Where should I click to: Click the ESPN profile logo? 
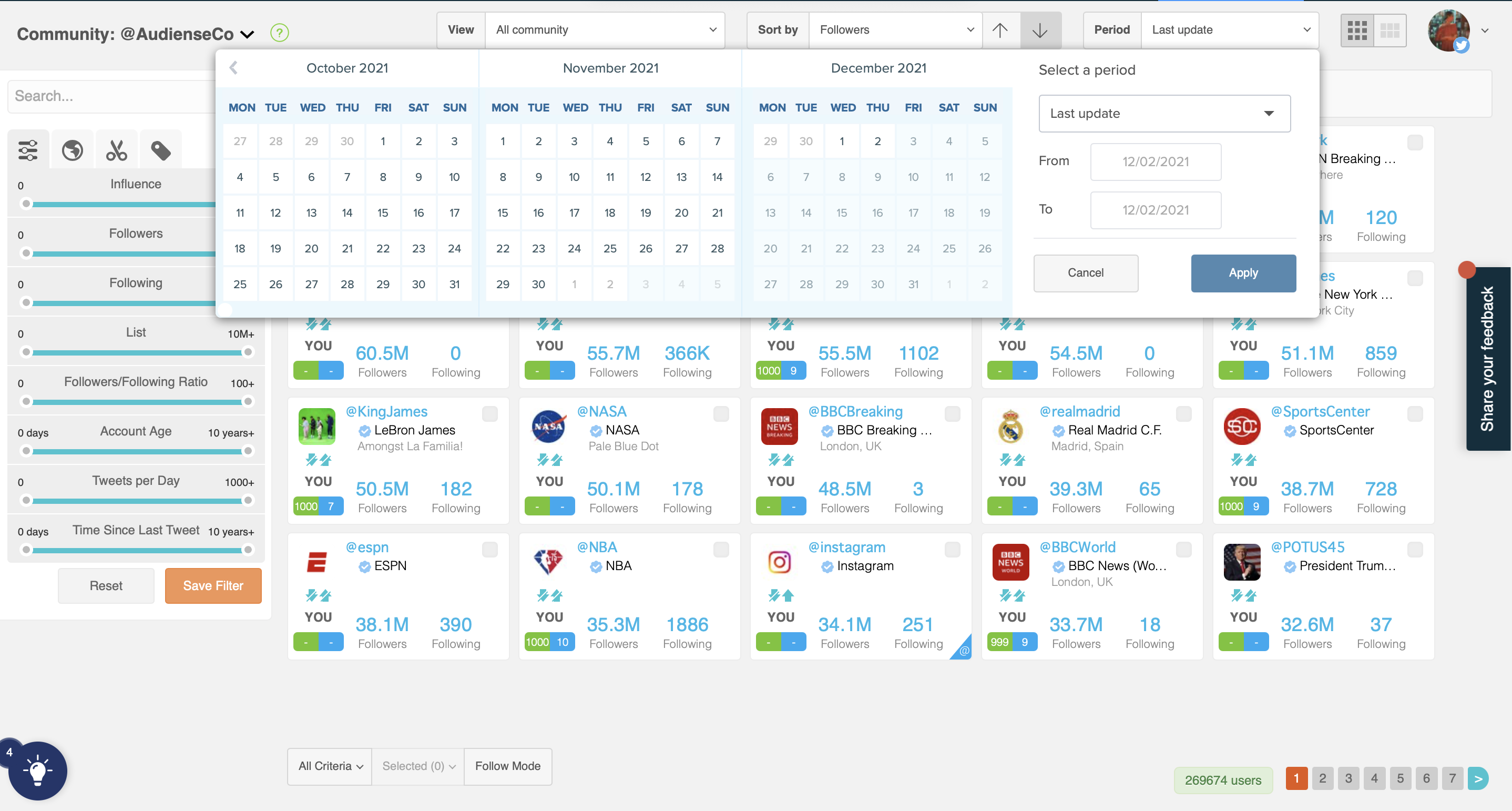pyautogui.click(x=317, y=562)
